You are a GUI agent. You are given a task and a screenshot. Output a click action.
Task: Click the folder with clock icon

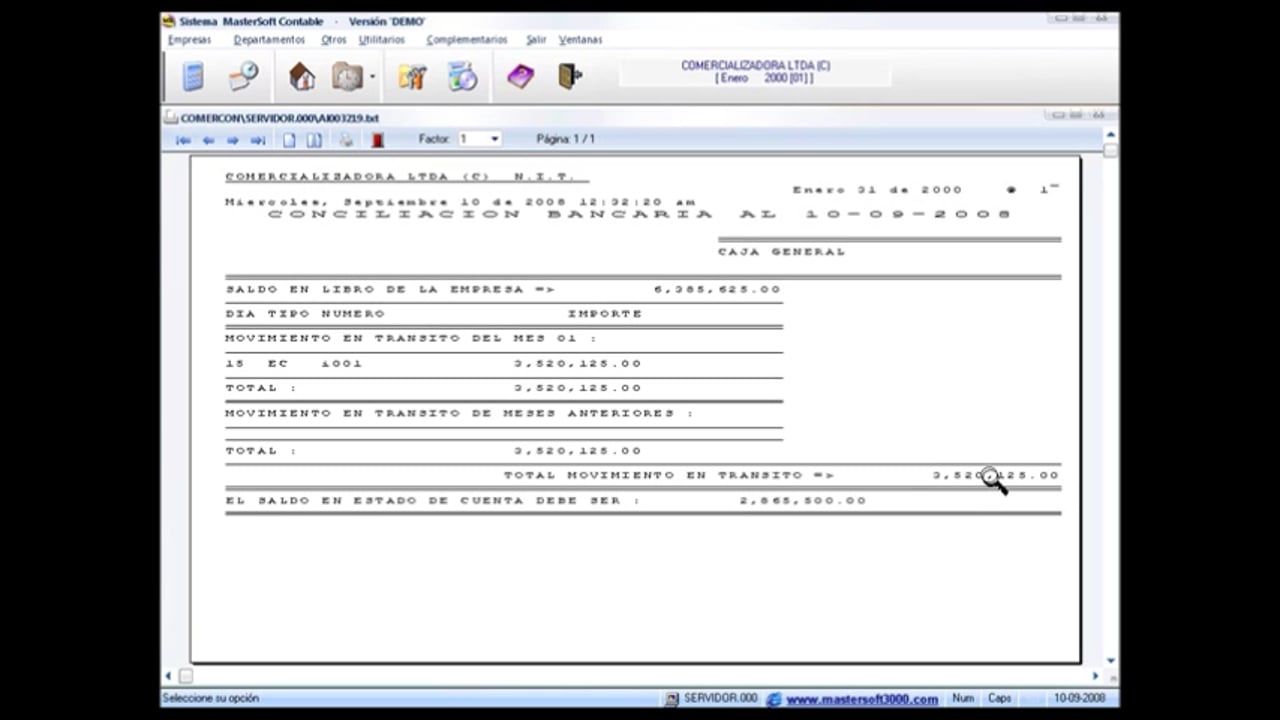(347, 77)
